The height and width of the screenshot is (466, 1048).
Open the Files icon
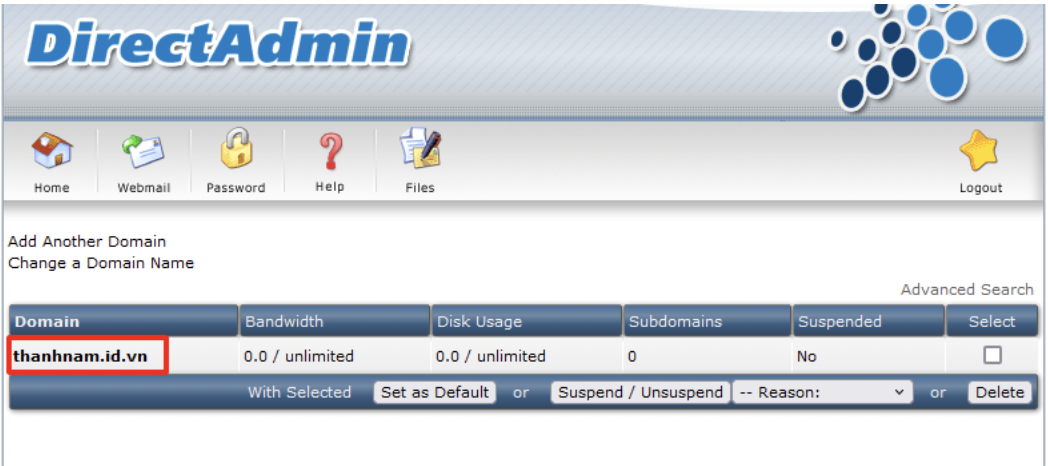pos(420,148)
